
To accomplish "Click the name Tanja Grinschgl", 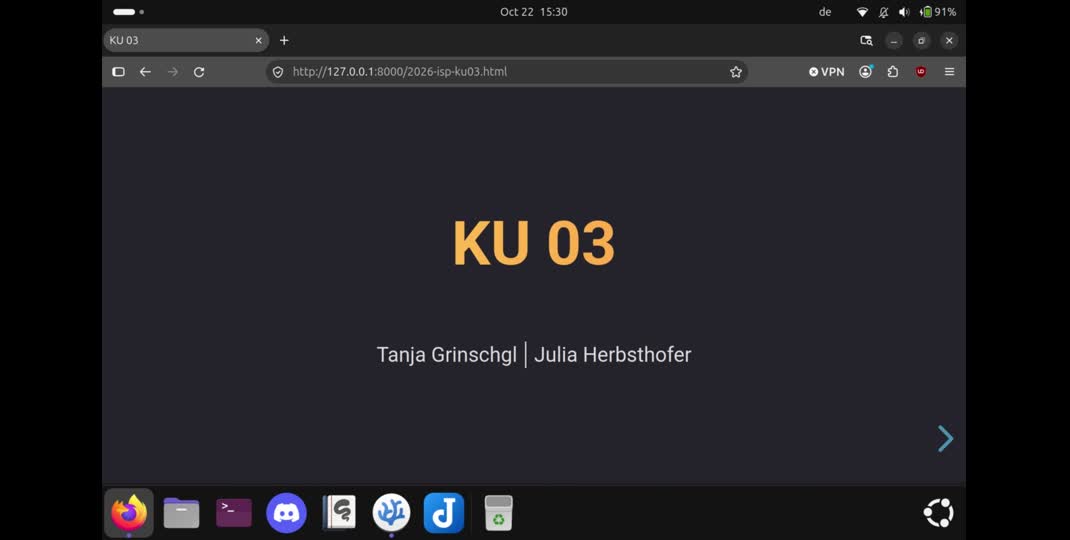I will (446, 354).
